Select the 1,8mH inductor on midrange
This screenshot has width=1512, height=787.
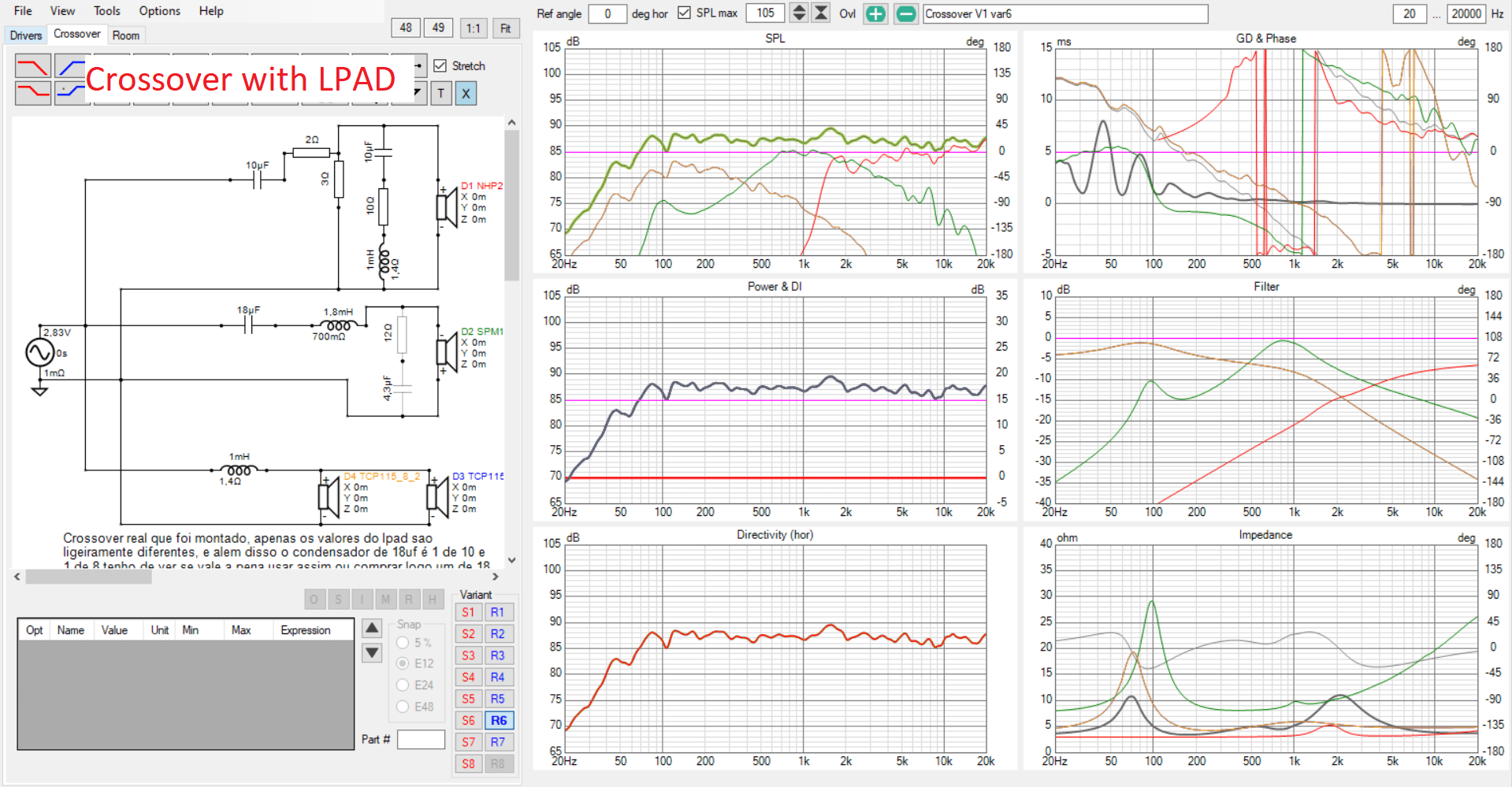(x=339, y=325)
